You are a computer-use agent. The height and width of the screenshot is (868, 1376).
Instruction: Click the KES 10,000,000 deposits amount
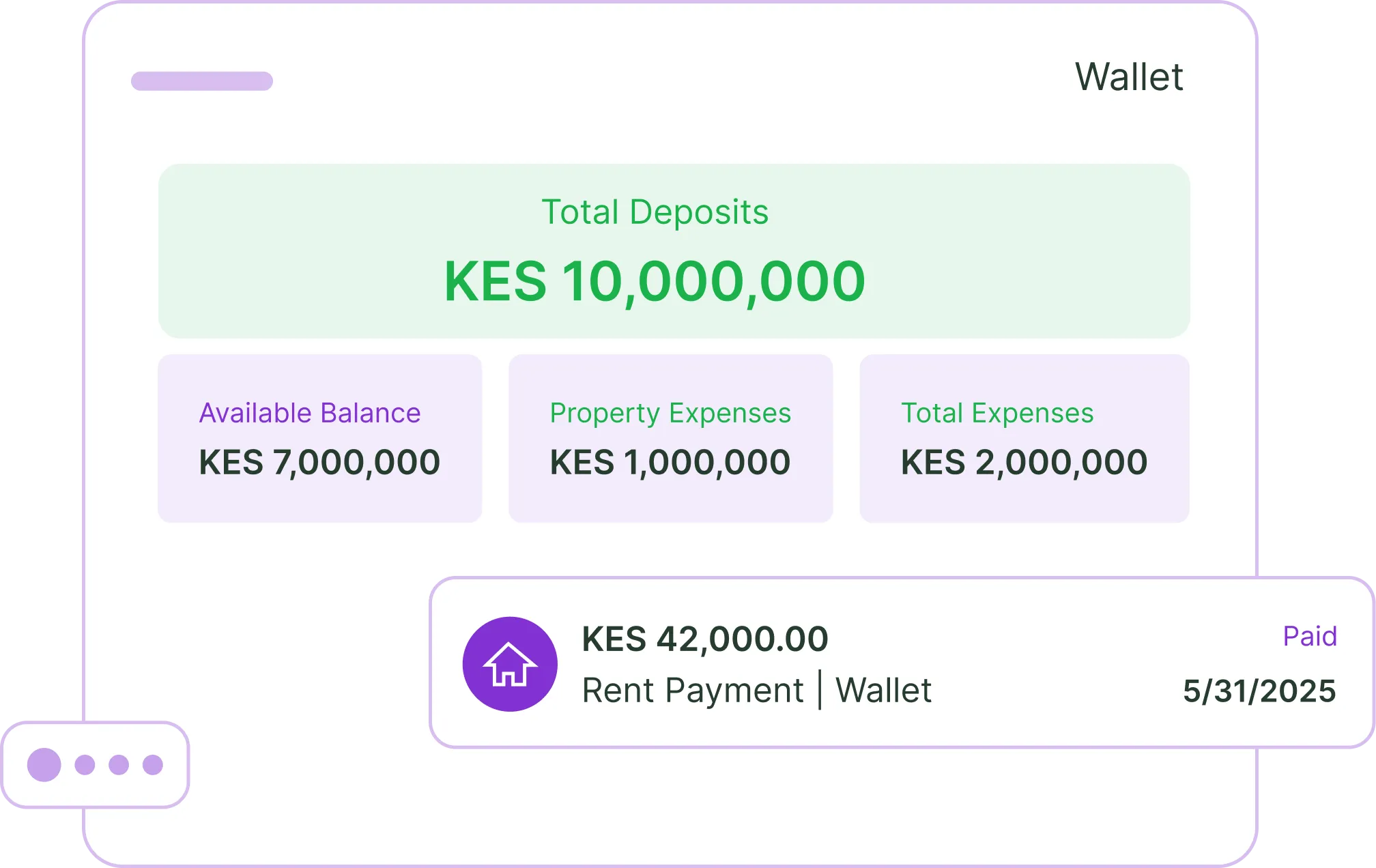(x=655, y=281)
